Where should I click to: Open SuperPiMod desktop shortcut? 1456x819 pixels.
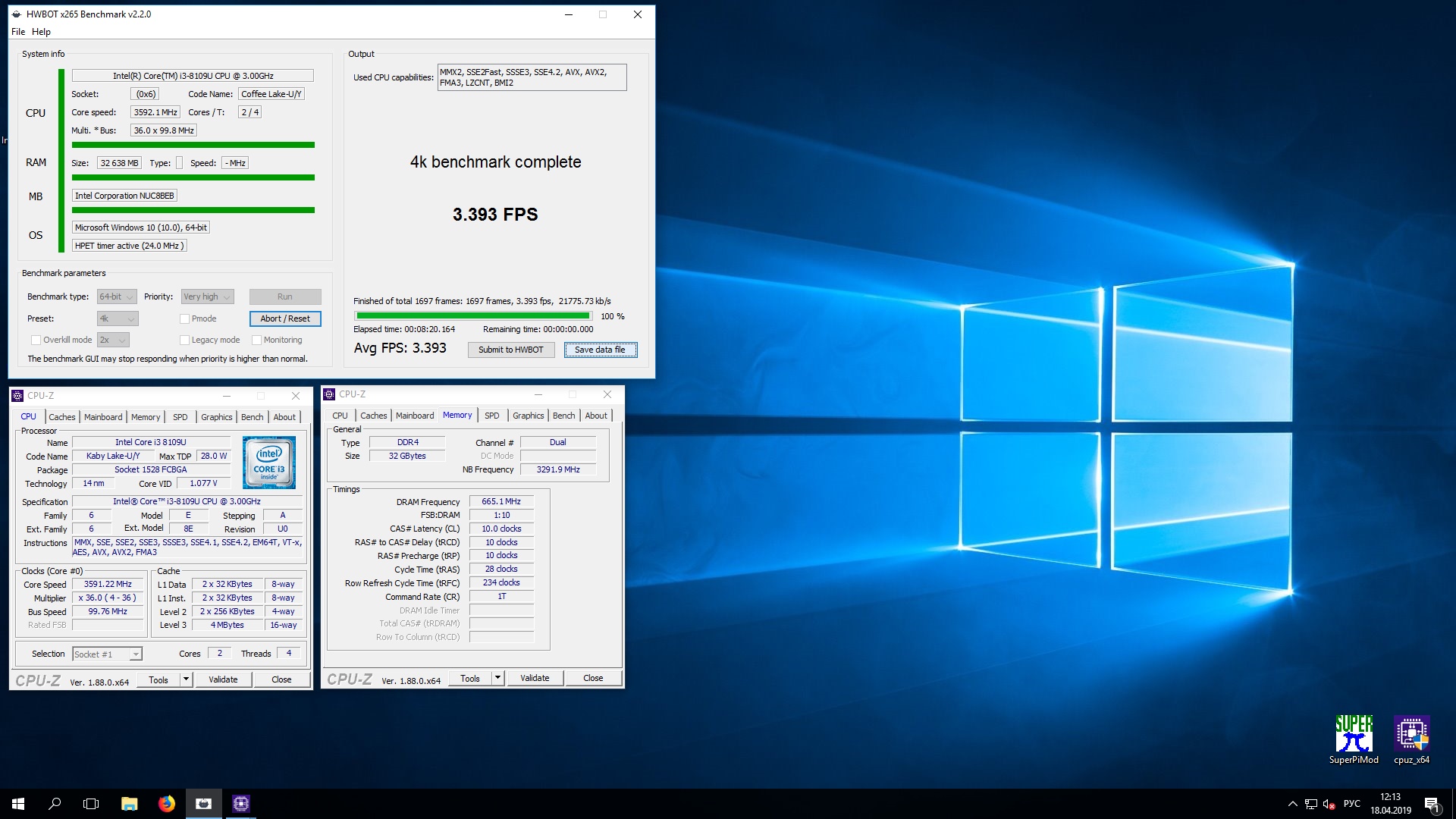[1354, 739]
